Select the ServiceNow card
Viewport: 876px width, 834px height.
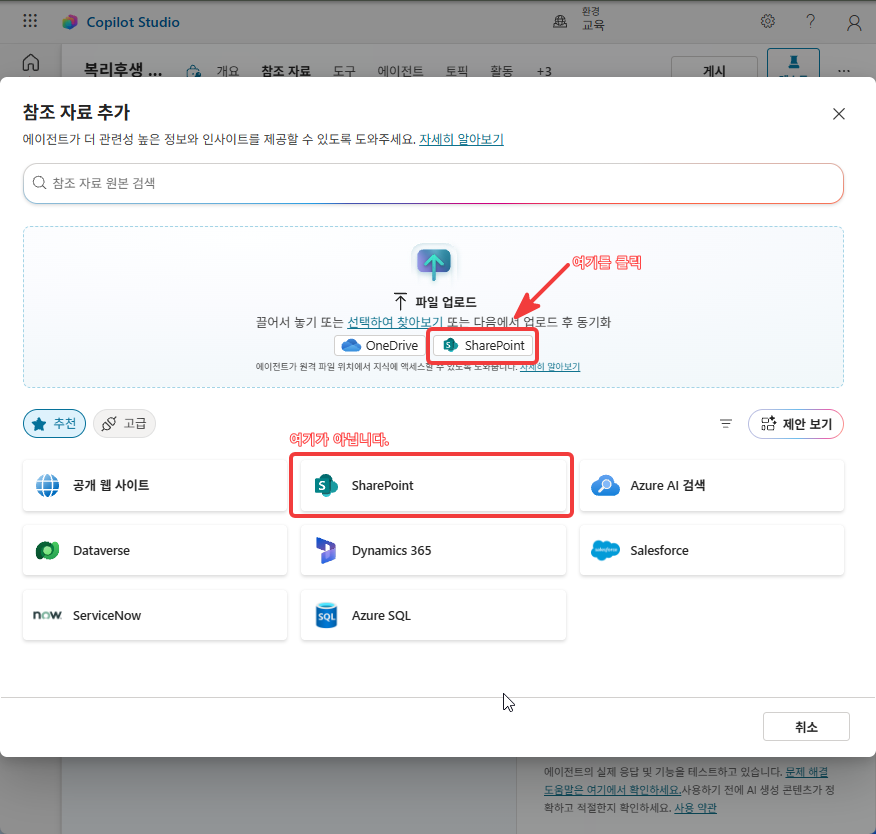[x=155, y=615]
